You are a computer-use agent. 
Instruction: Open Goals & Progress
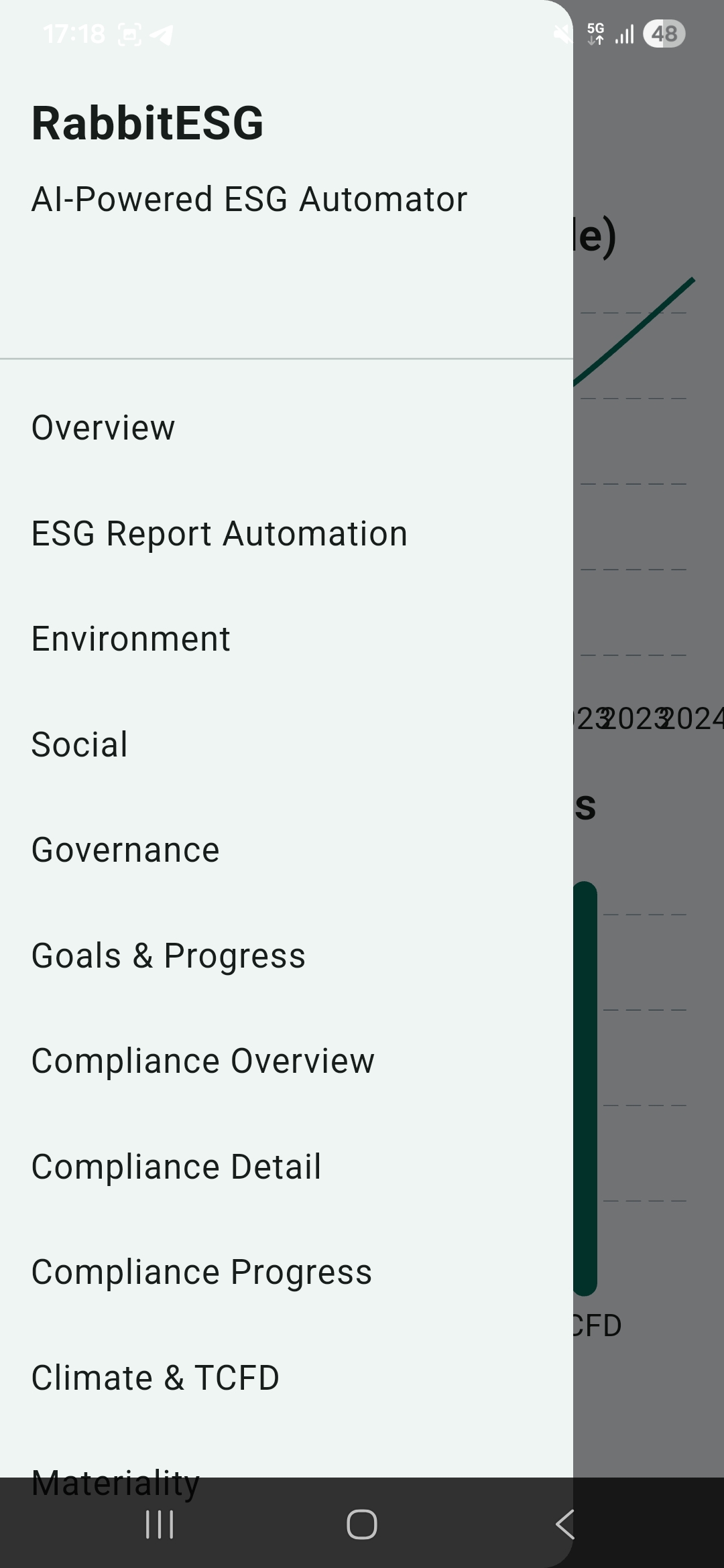[x=168, y=956]
